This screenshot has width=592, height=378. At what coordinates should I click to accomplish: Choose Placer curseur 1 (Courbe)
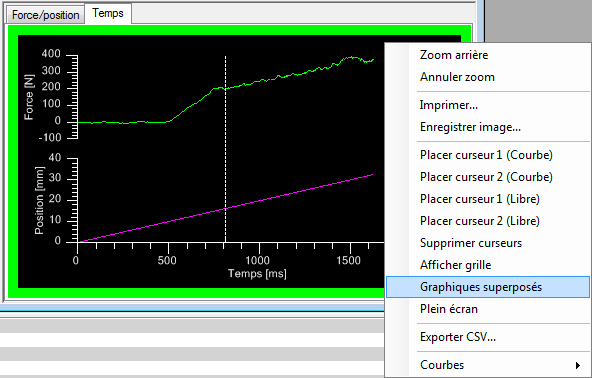[487, 155]
